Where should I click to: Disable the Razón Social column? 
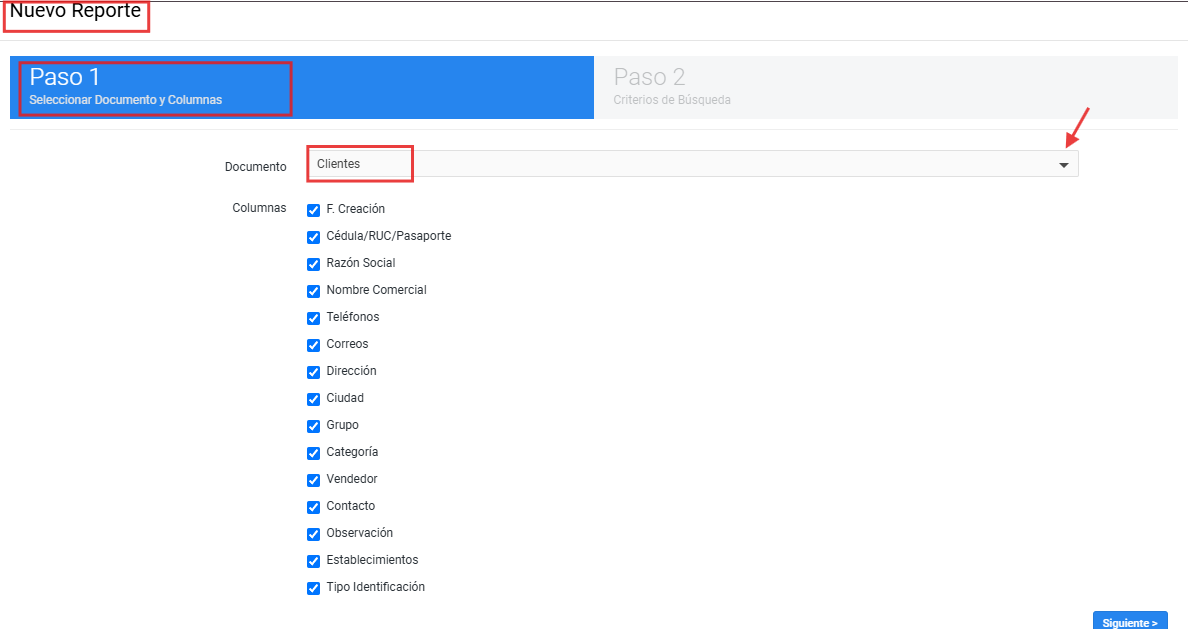coord(313,264)
